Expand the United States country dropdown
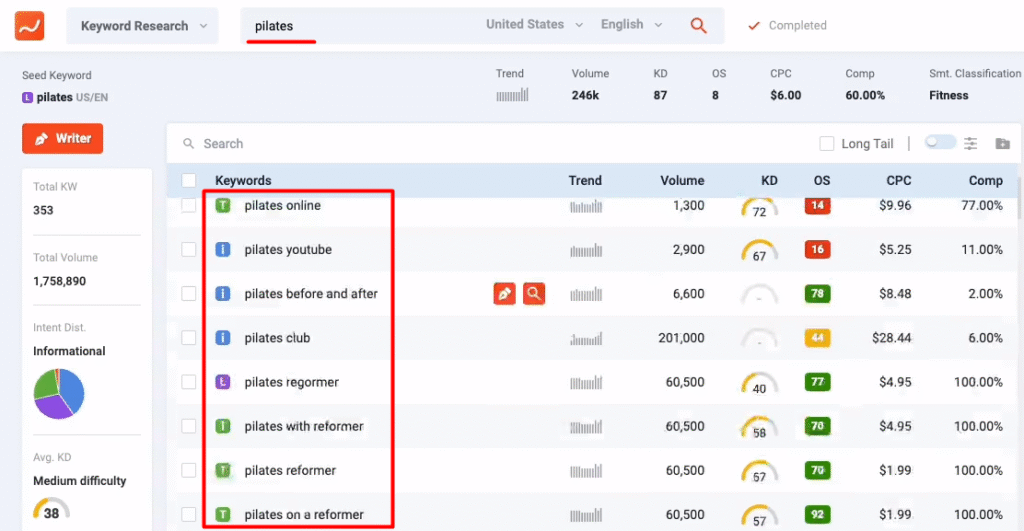The image size is (1024, 531). coord(538,25)
